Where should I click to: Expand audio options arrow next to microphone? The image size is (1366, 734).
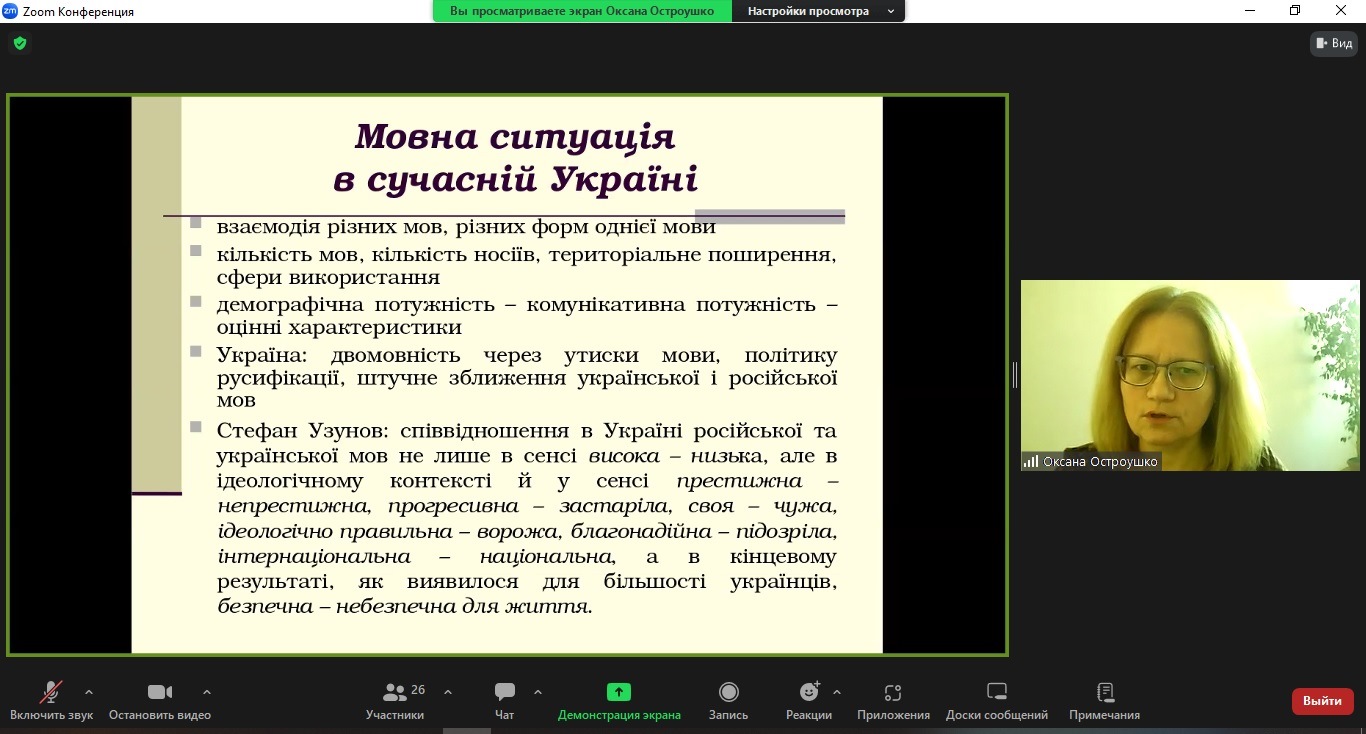[89, 691]
